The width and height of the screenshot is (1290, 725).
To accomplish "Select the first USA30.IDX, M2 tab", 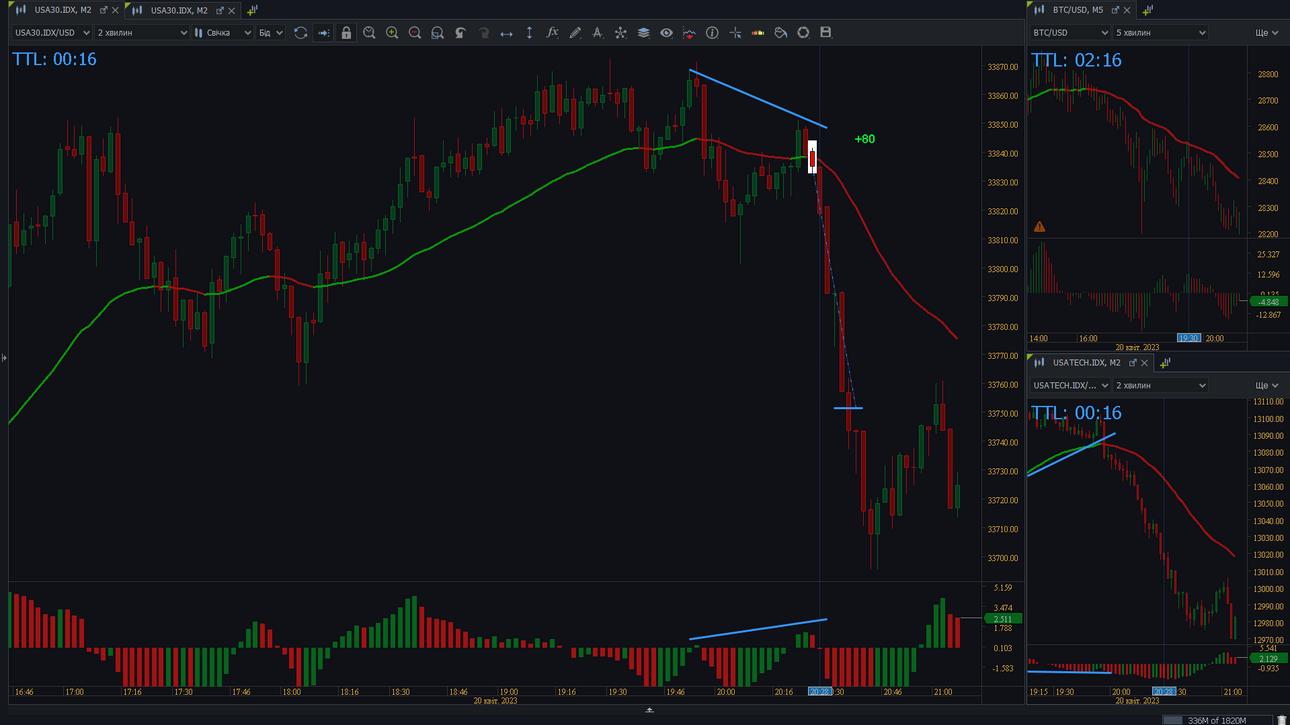I will tap(63, 10).
